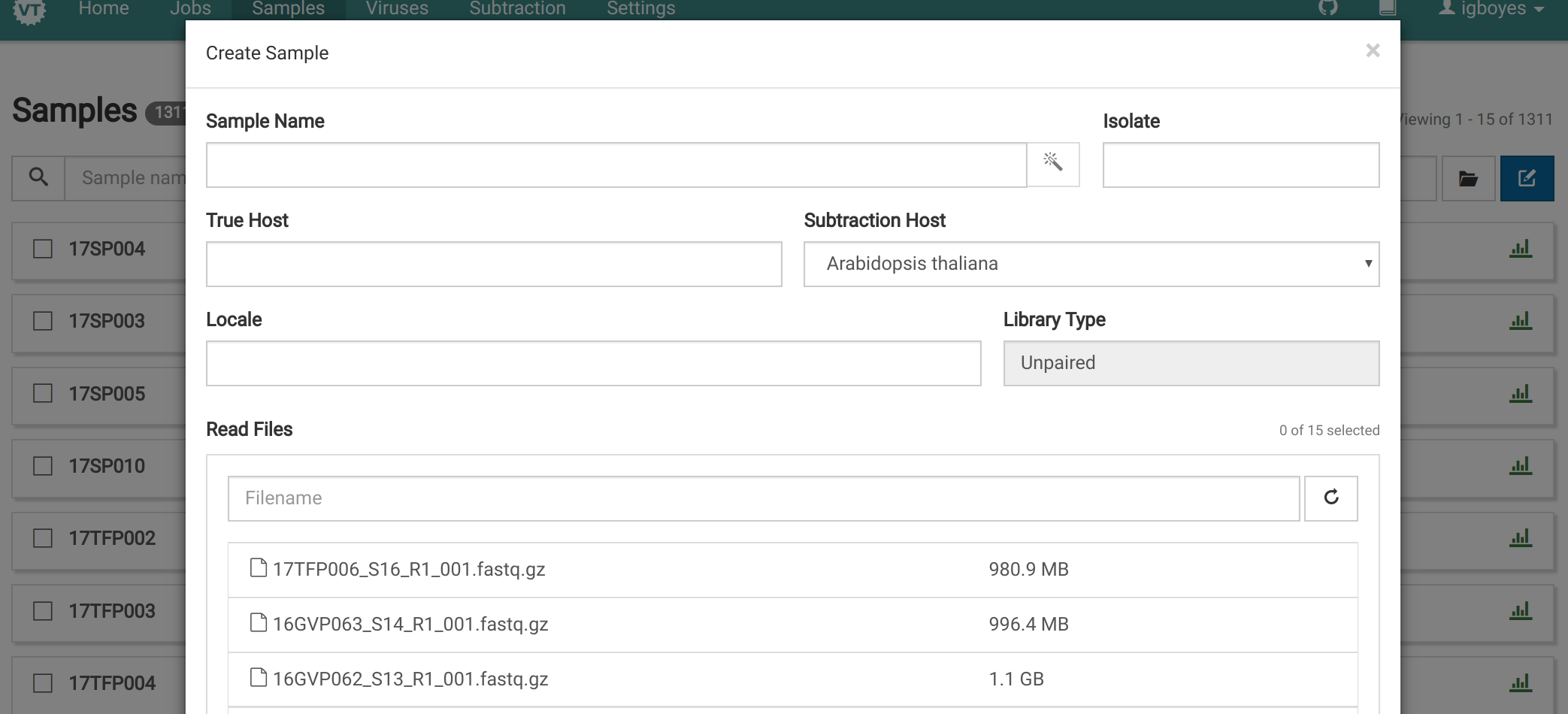Focus the Sample Name text field
Screen dimensions: 1568x714
616,165
